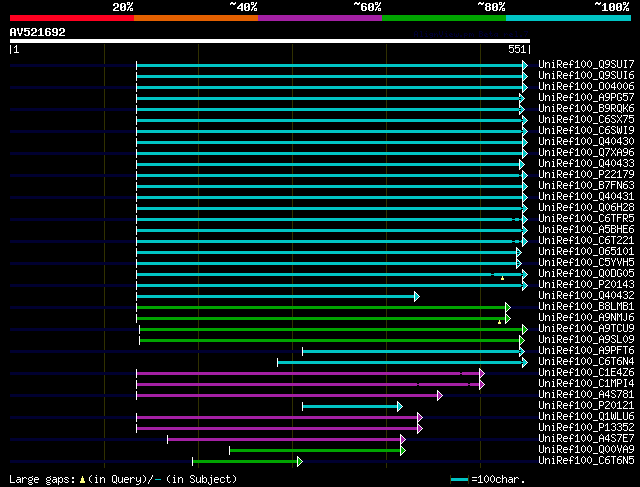This screenshot has height=487, width=640.
Task: Click the cyan =100char. scale bar
Action: 460,479
